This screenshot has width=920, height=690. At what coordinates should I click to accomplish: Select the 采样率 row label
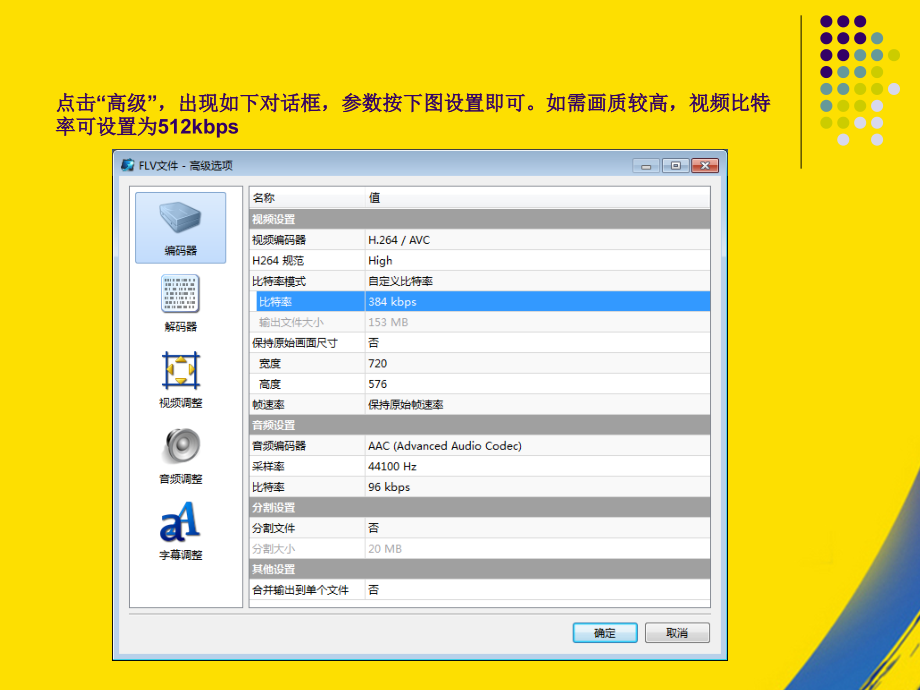(269, 466)
